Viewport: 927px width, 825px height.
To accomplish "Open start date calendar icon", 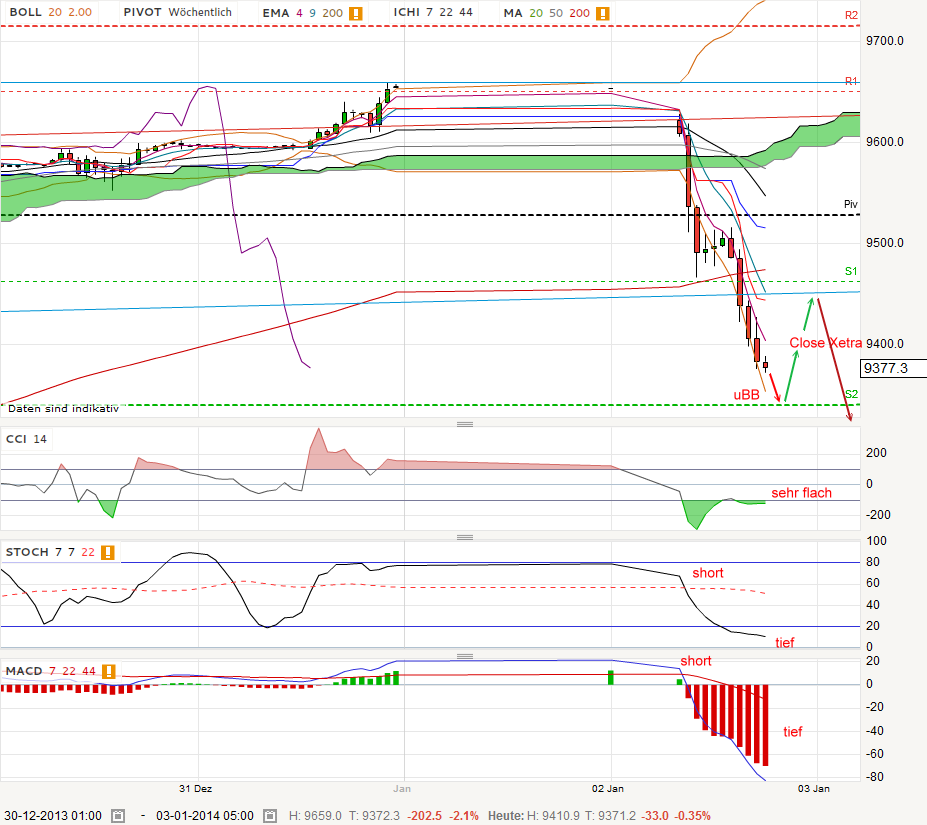I will point(118,816).
